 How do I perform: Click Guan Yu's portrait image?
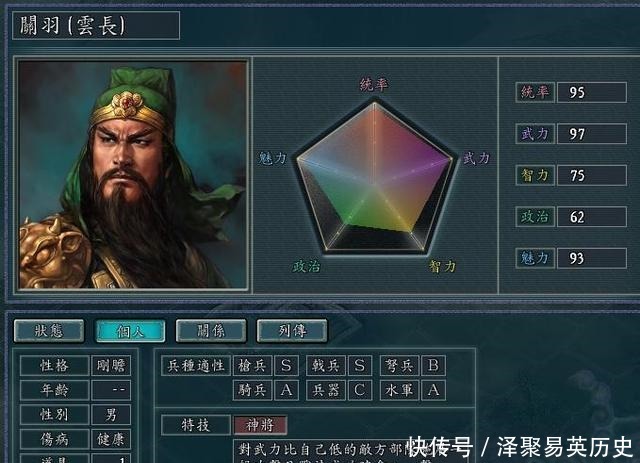click(133, 175)
